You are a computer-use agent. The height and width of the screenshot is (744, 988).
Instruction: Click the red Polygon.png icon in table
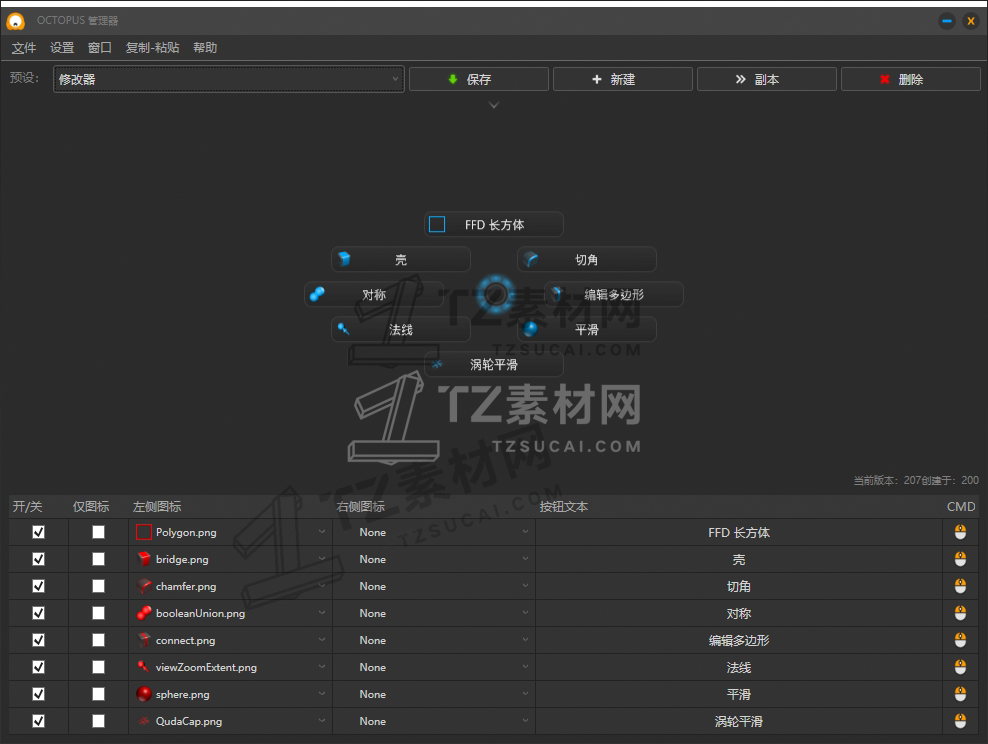144,532
